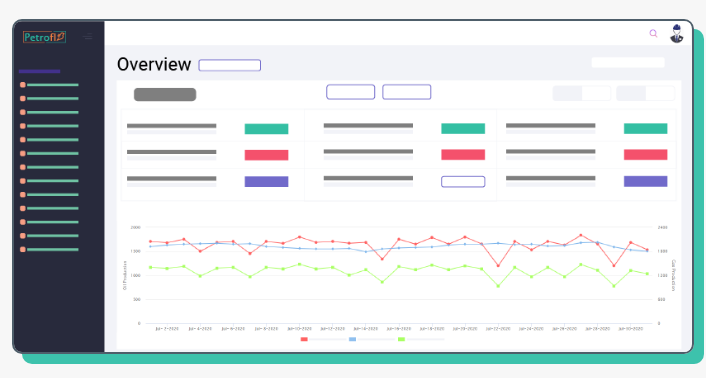The image size is (706, 378).
Task: Click the last orange sidebar item icon
Action: (x=23, y=249)
